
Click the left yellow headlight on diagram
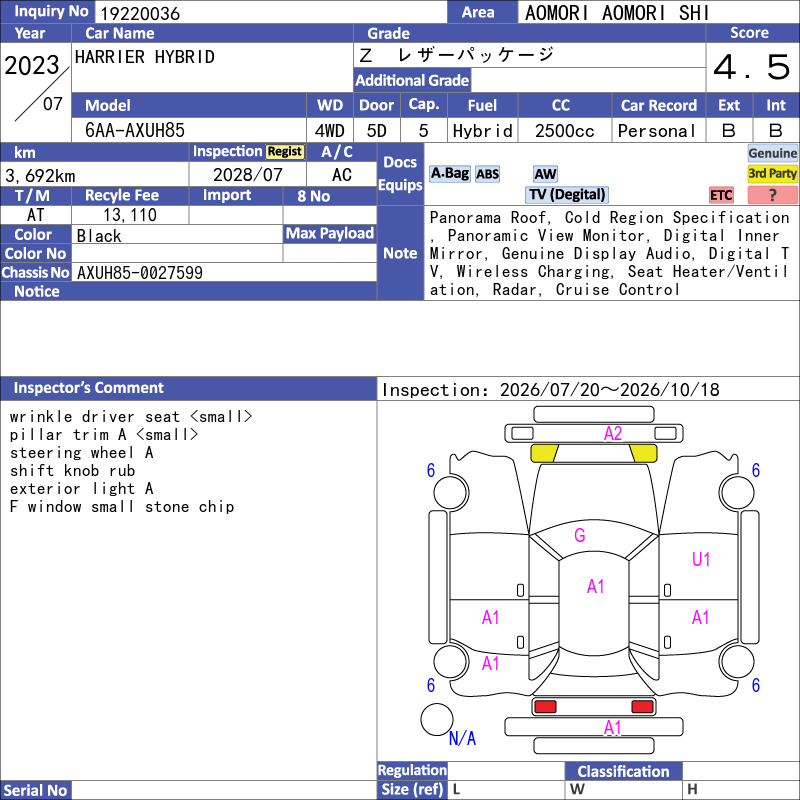click(x=544, y=453)
